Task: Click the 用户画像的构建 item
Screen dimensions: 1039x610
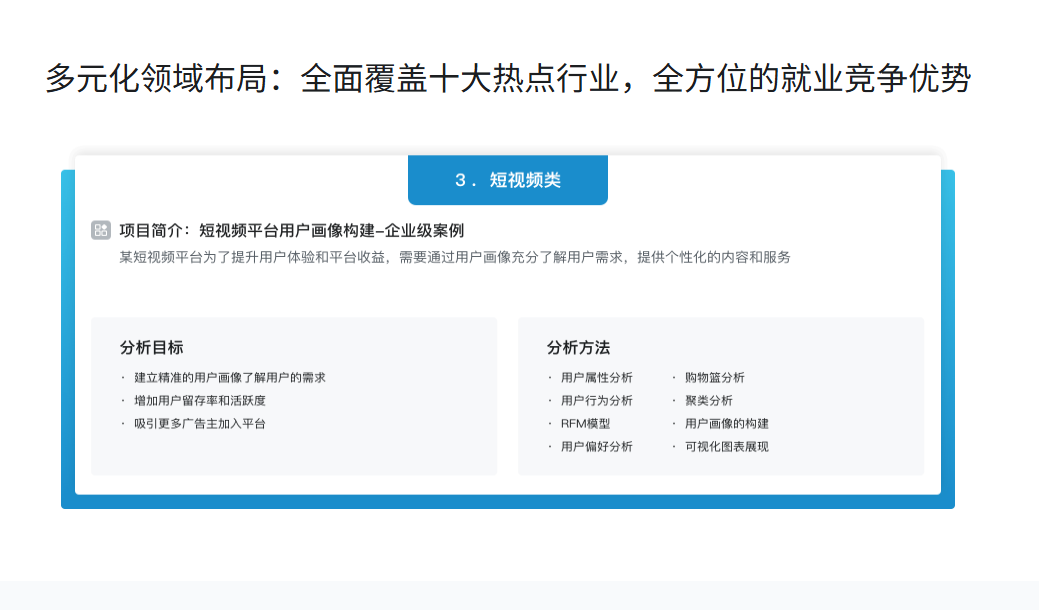Action: [x=726, y=424]
